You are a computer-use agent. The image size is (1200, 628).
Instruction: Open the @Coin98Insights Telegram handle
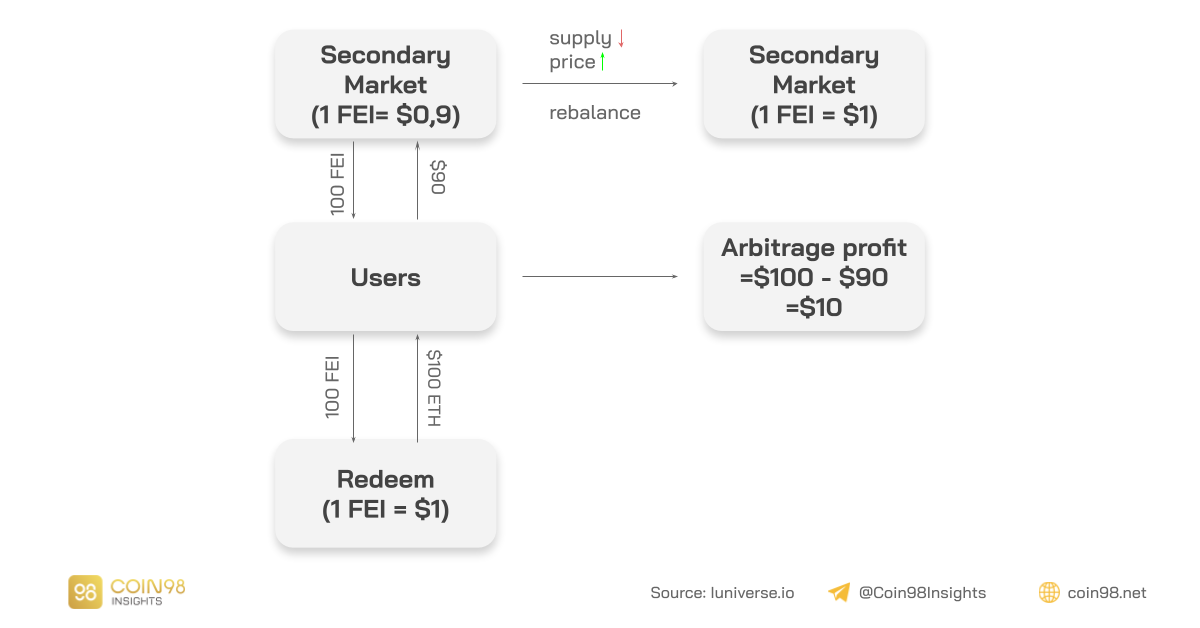tap(922, 593)
